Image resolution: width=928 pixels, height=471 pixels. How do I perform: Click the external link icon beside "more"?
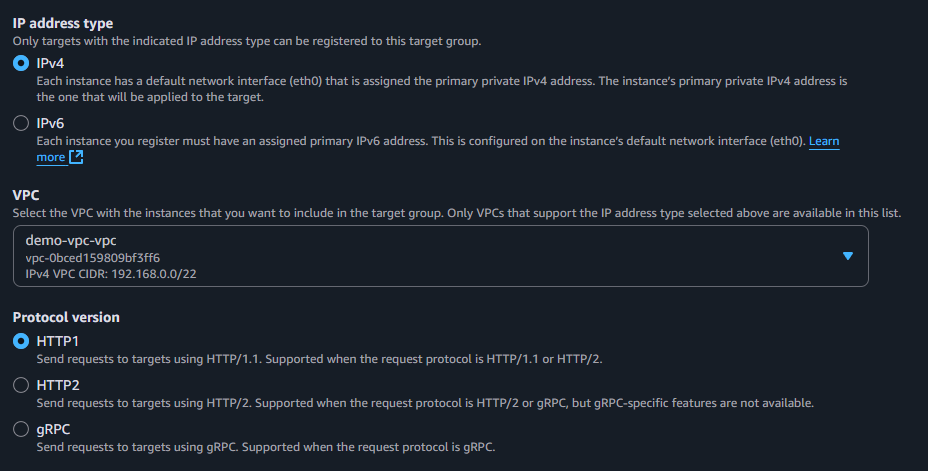coord(76,157)
